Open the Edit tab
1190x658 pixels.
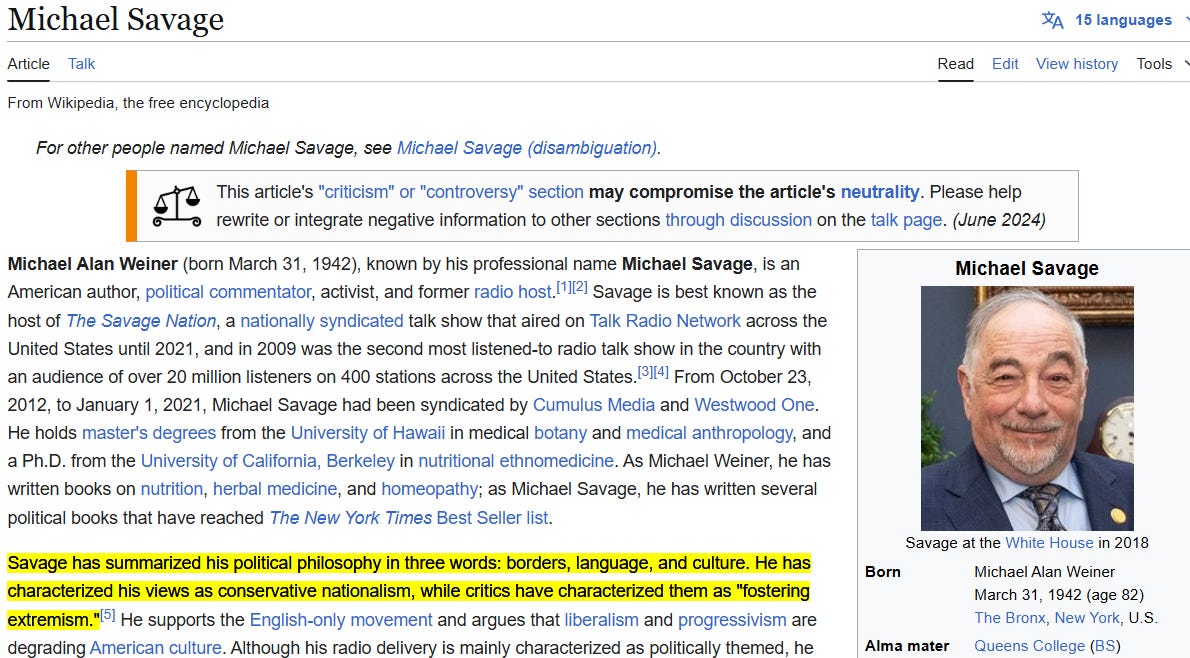tap(1005, 64)
